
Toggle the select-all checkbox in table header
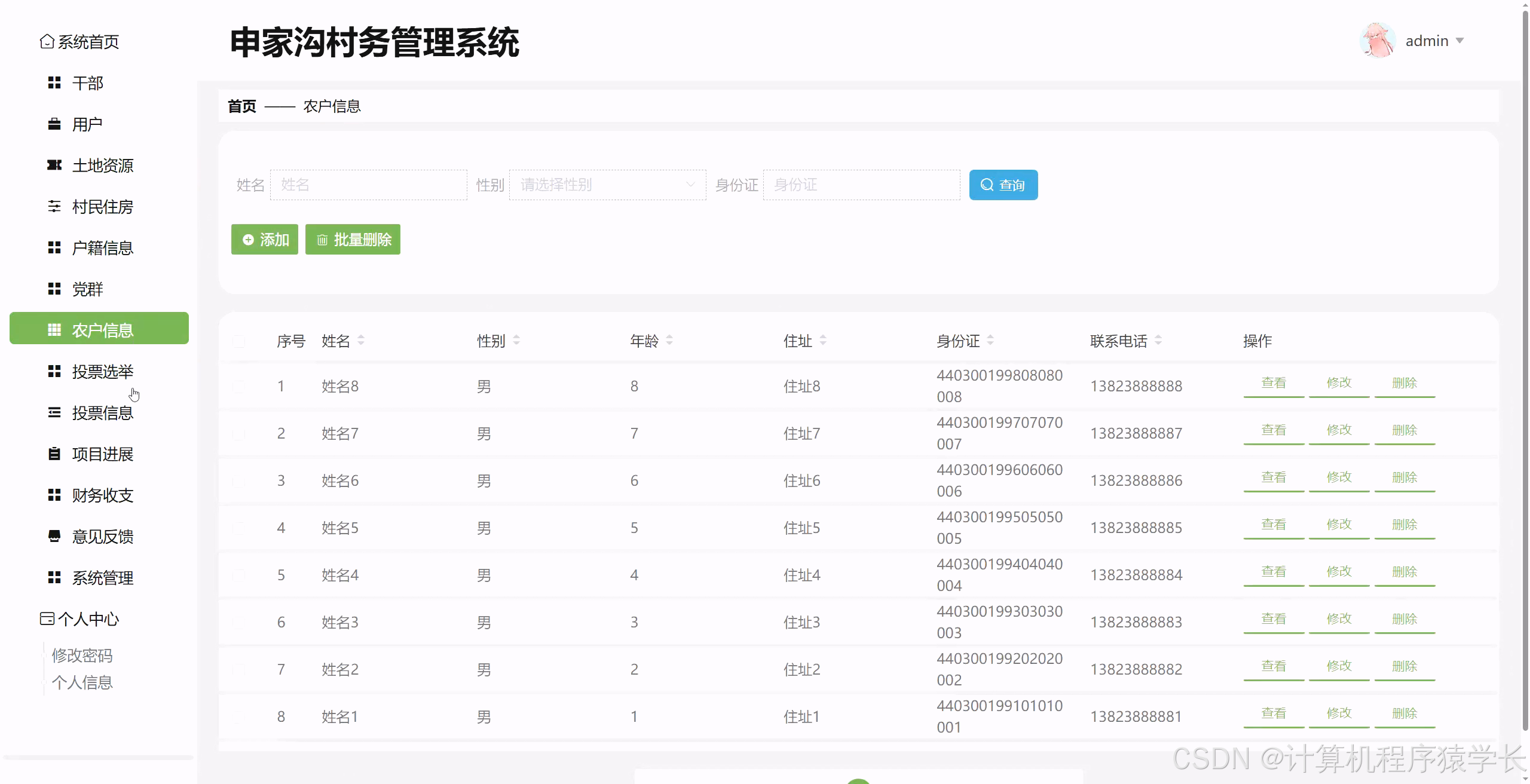pyautogui.click(x=239, y=341)
